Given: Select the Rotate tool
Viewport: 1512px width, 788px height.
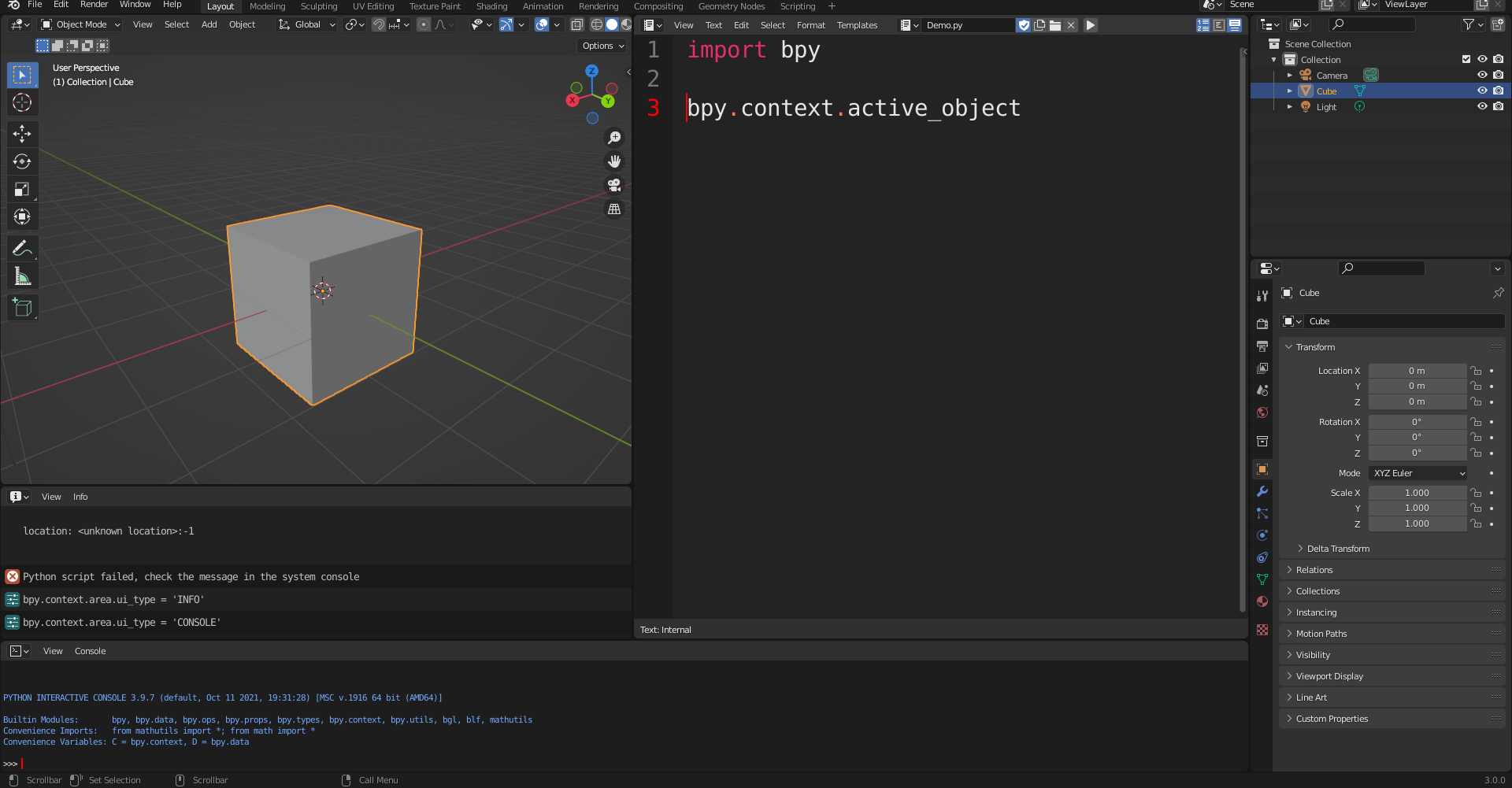Looking at the screenshot, I should pos(22,161).
